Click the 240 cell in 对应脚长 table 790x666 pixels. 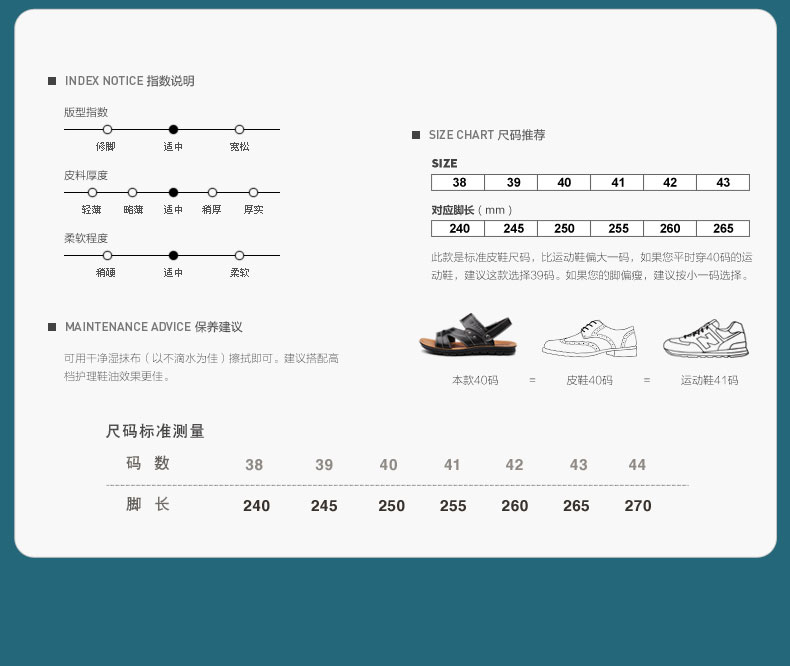[458, 228]
